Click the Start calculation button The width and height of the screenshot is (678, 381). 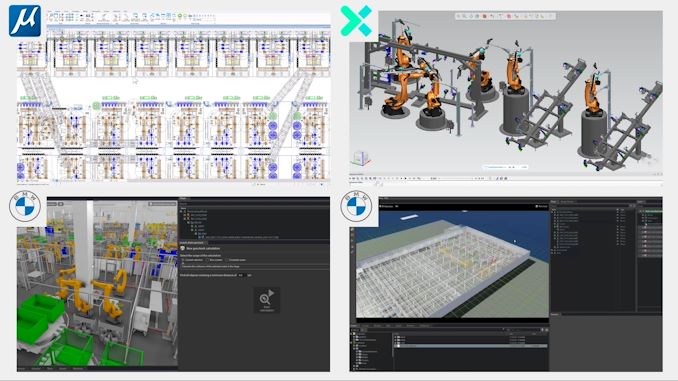click(266, 300)
